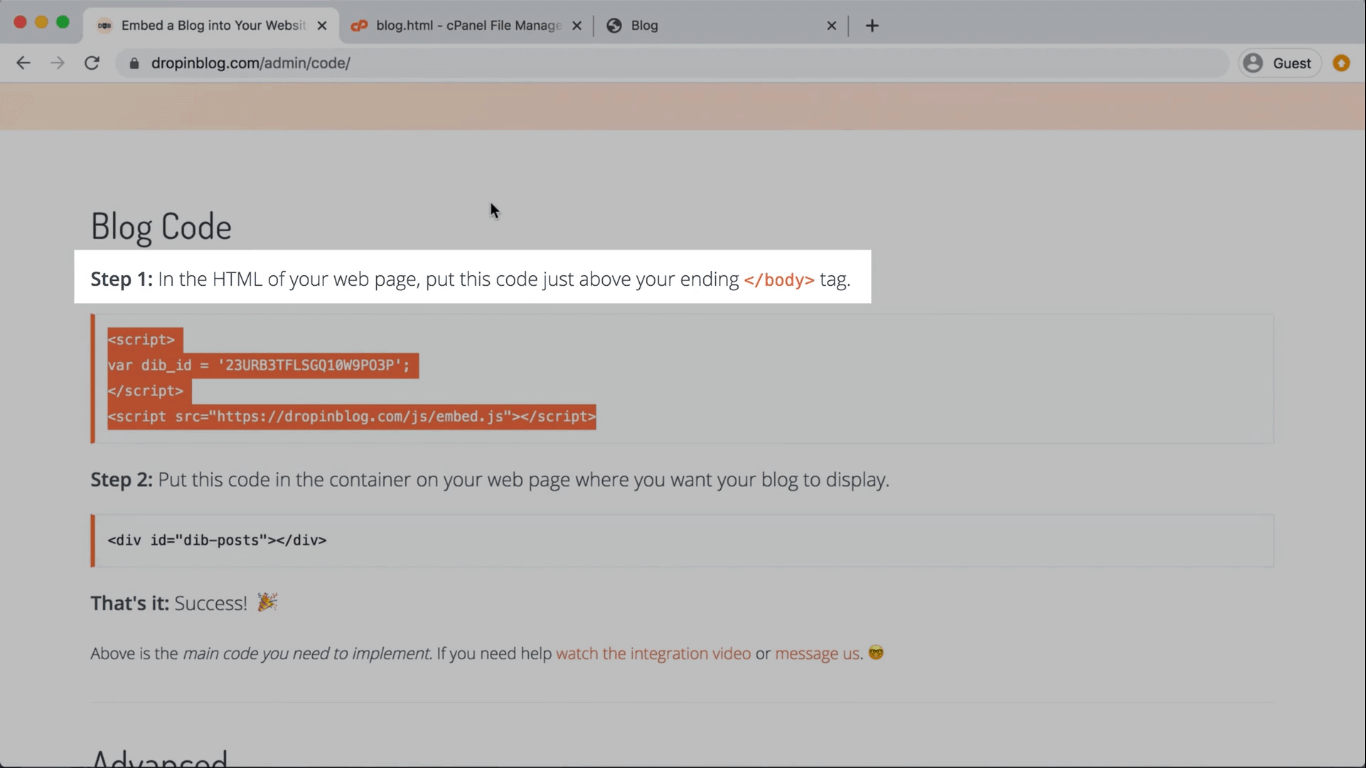Select the Step 1: bold label
The height and width of the screenshot is (768, 1366).
(x=121, y=280)
